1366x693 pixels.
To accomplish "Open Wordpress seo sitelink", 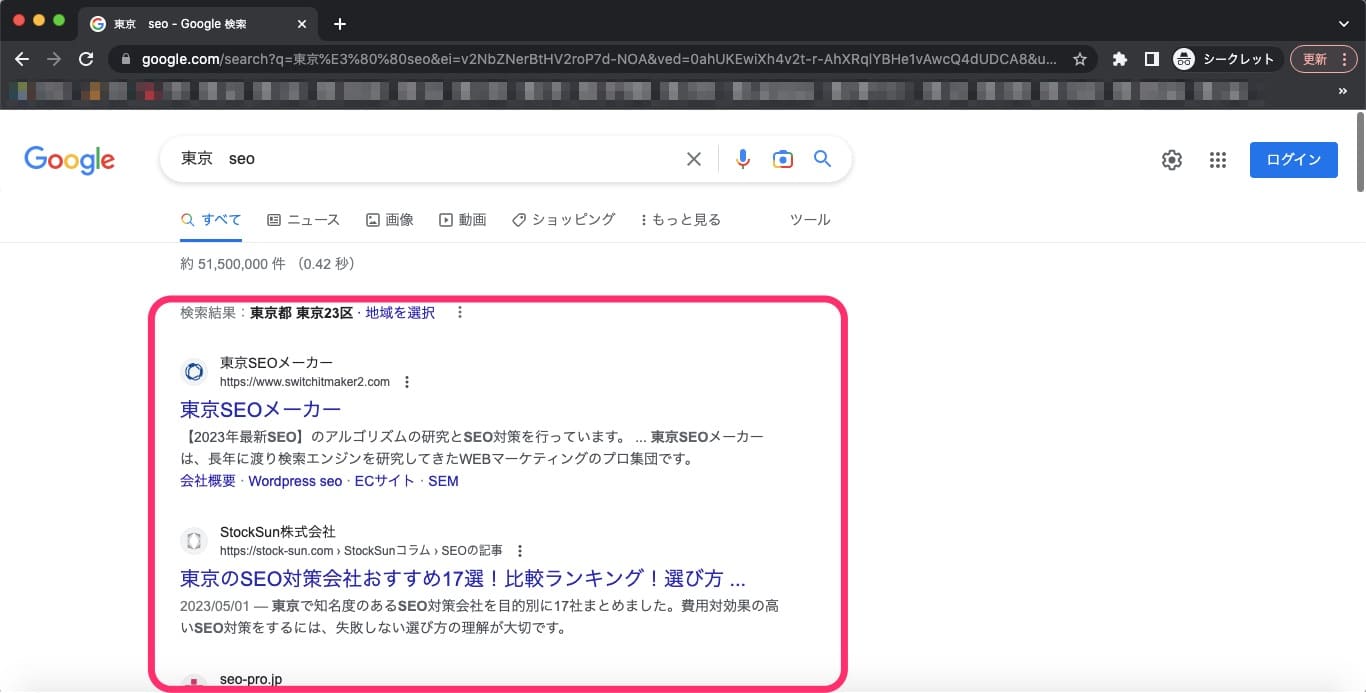I will (295, 481).
